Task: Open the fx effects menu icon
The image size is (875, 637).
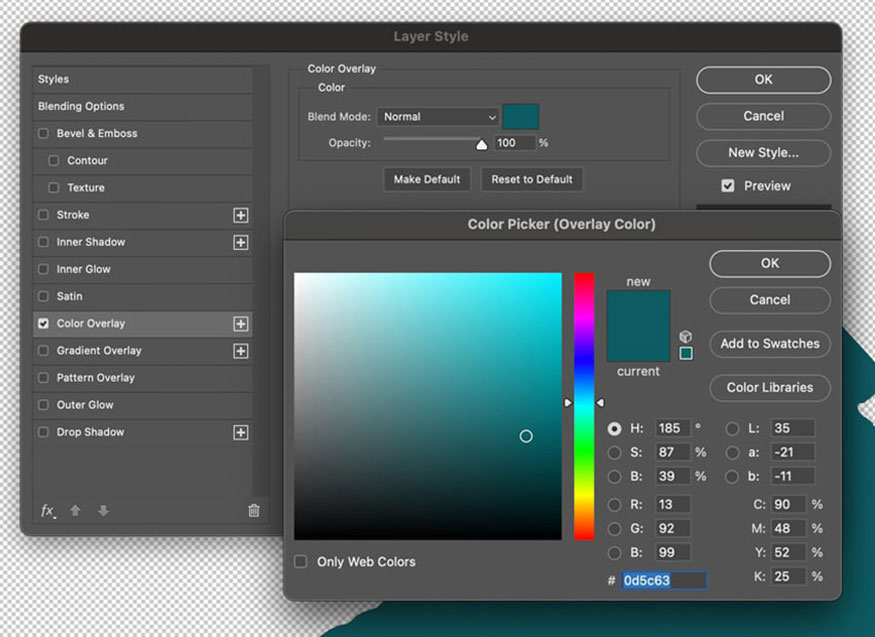Action: [x=48, y=510]
